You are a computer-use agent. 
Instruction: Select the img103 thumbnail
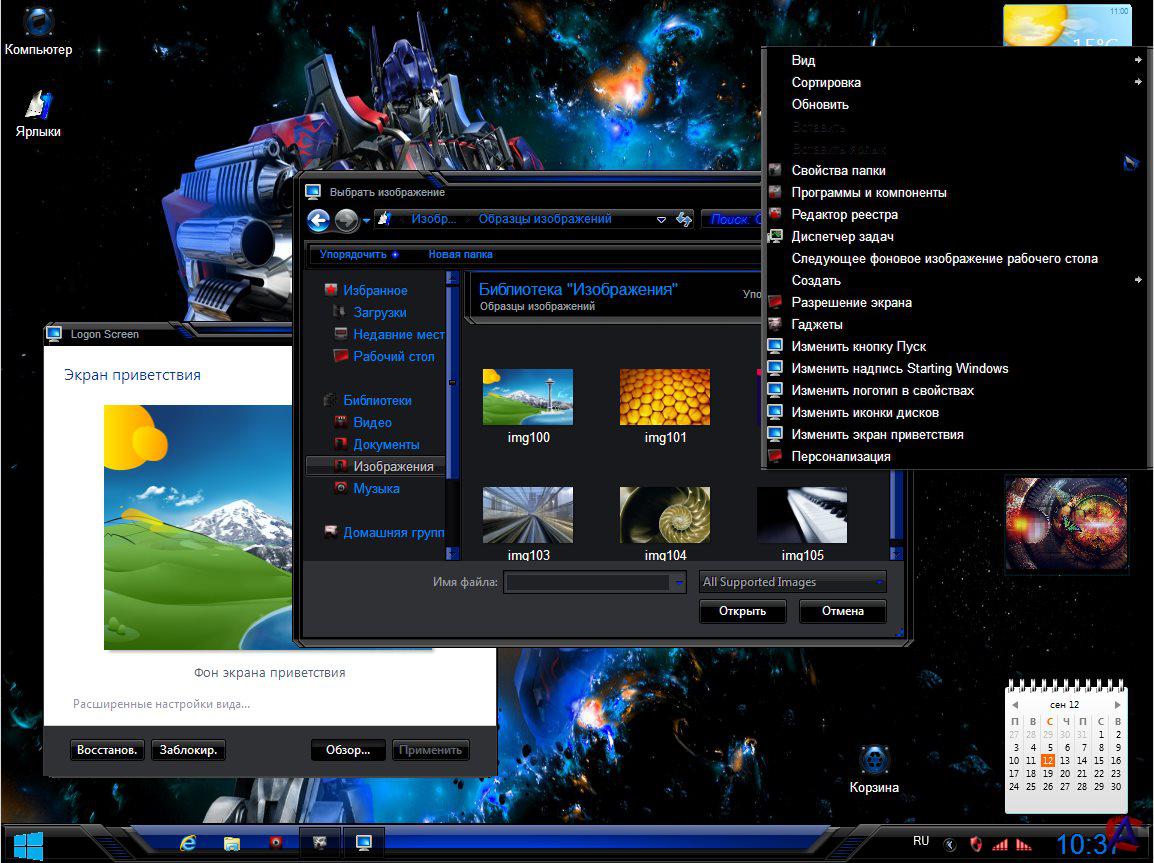point(528,522)
